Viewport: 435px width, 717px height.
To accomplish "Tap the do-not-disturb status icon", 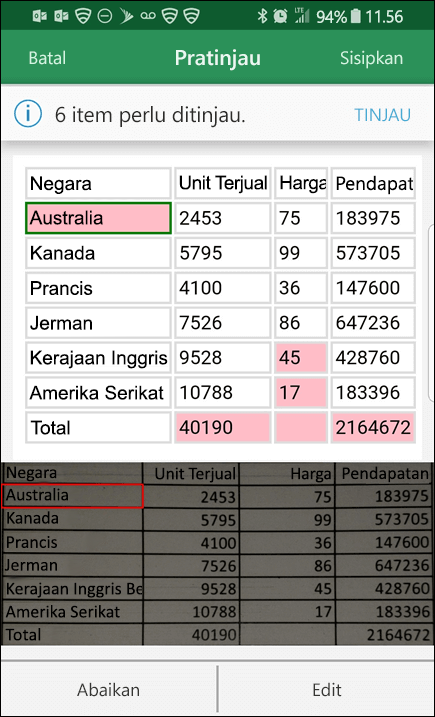I will 105,17.
